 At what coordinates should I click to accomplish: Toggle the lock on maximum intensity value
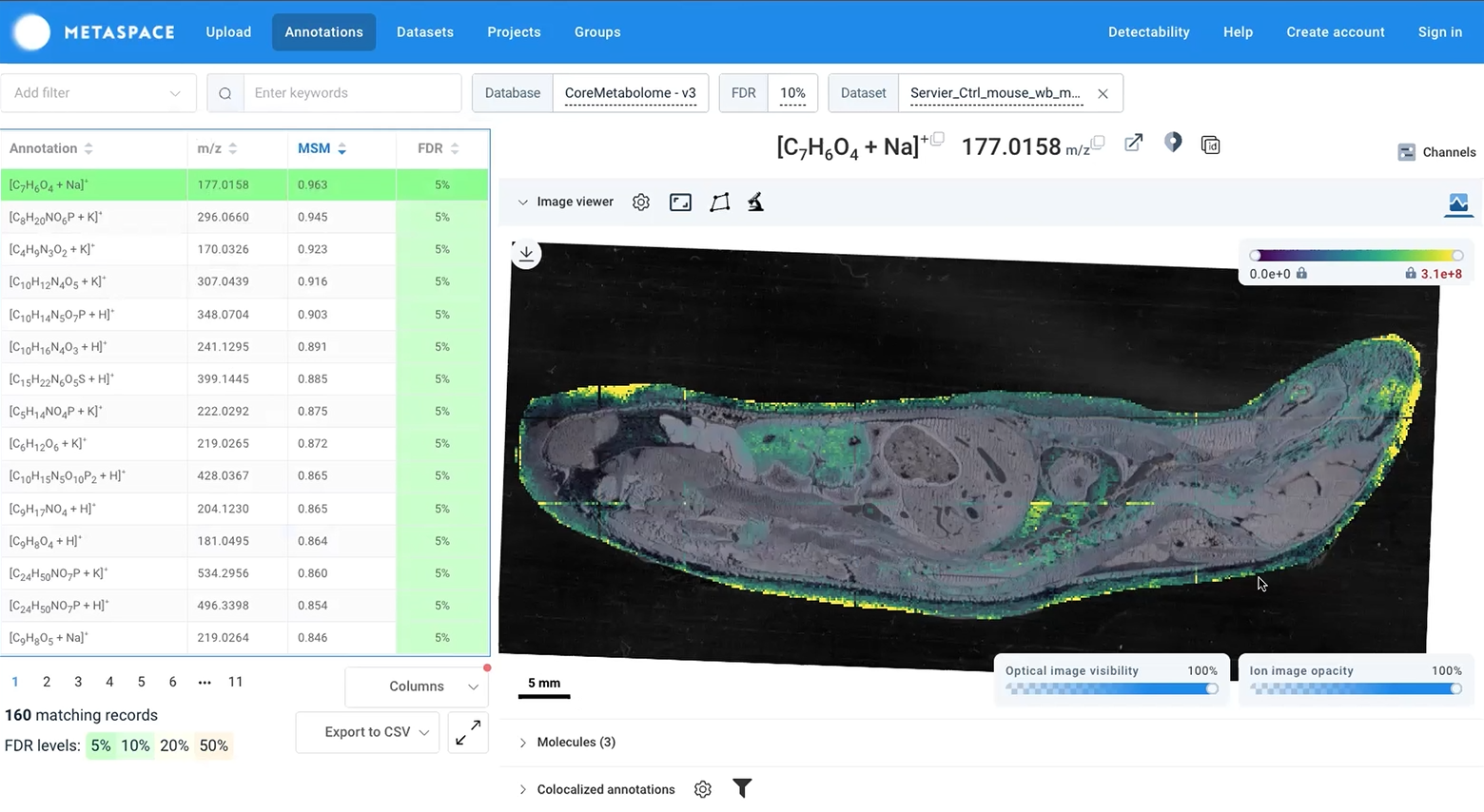[x=1411, y=273]
